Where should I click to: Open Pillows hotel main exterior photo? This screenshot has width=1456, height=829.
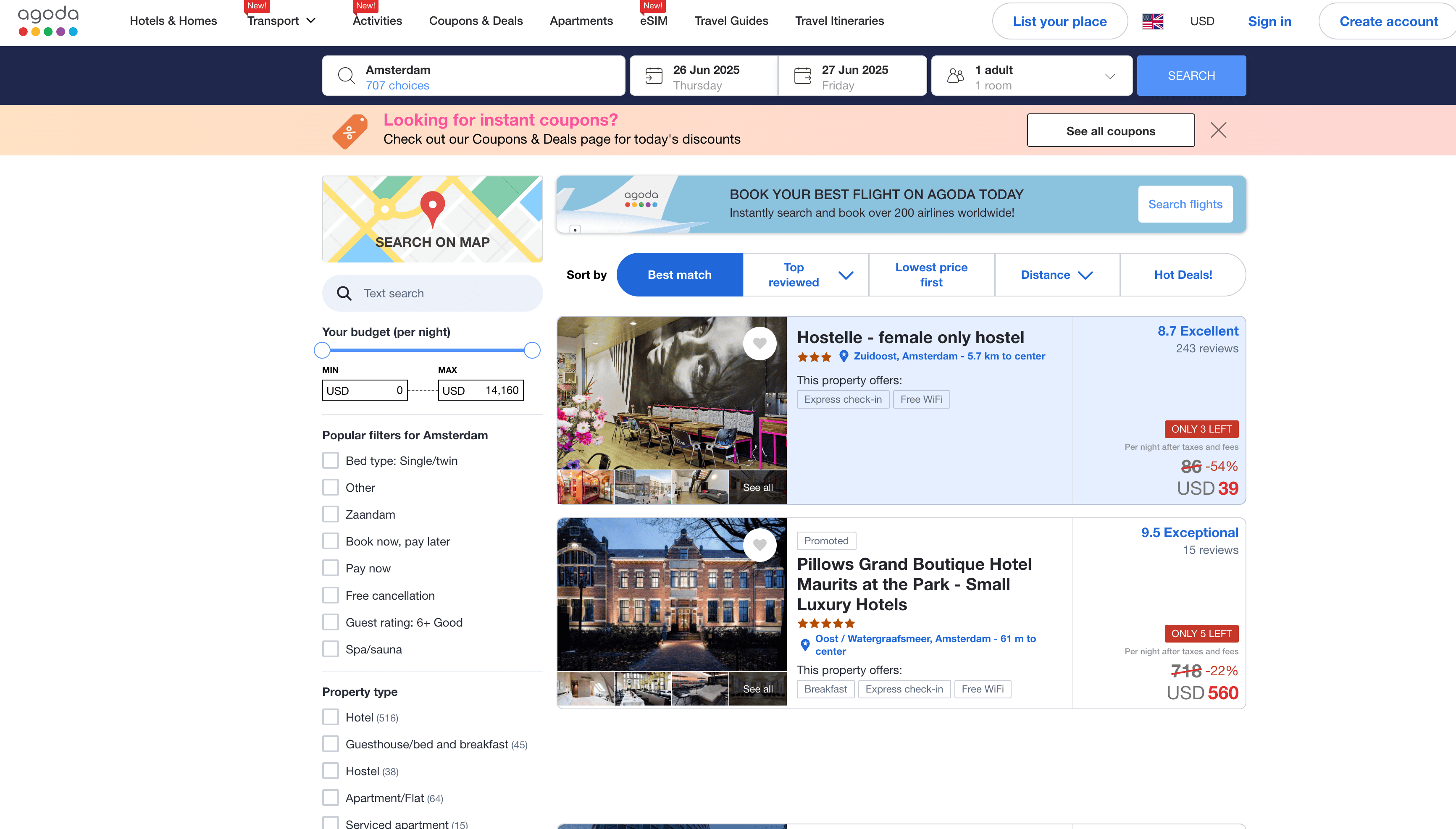(x=672, y=594)
